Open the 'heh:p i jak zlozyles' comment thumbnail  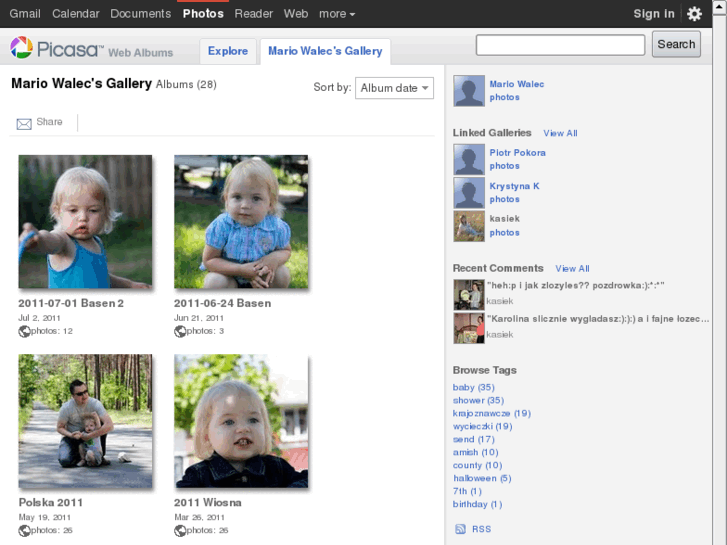(x=469, y=295)
